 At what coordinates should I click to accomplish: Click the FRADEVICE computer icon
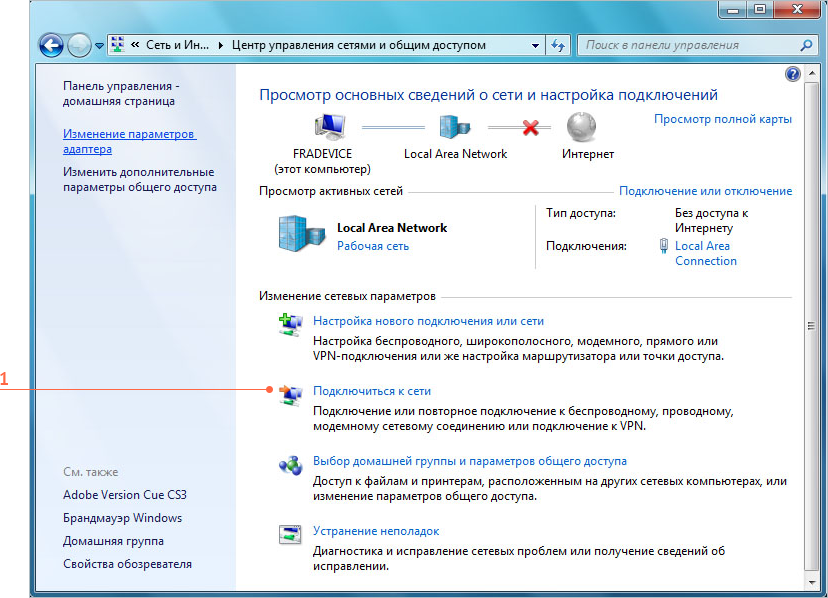[x=331, y=127]
